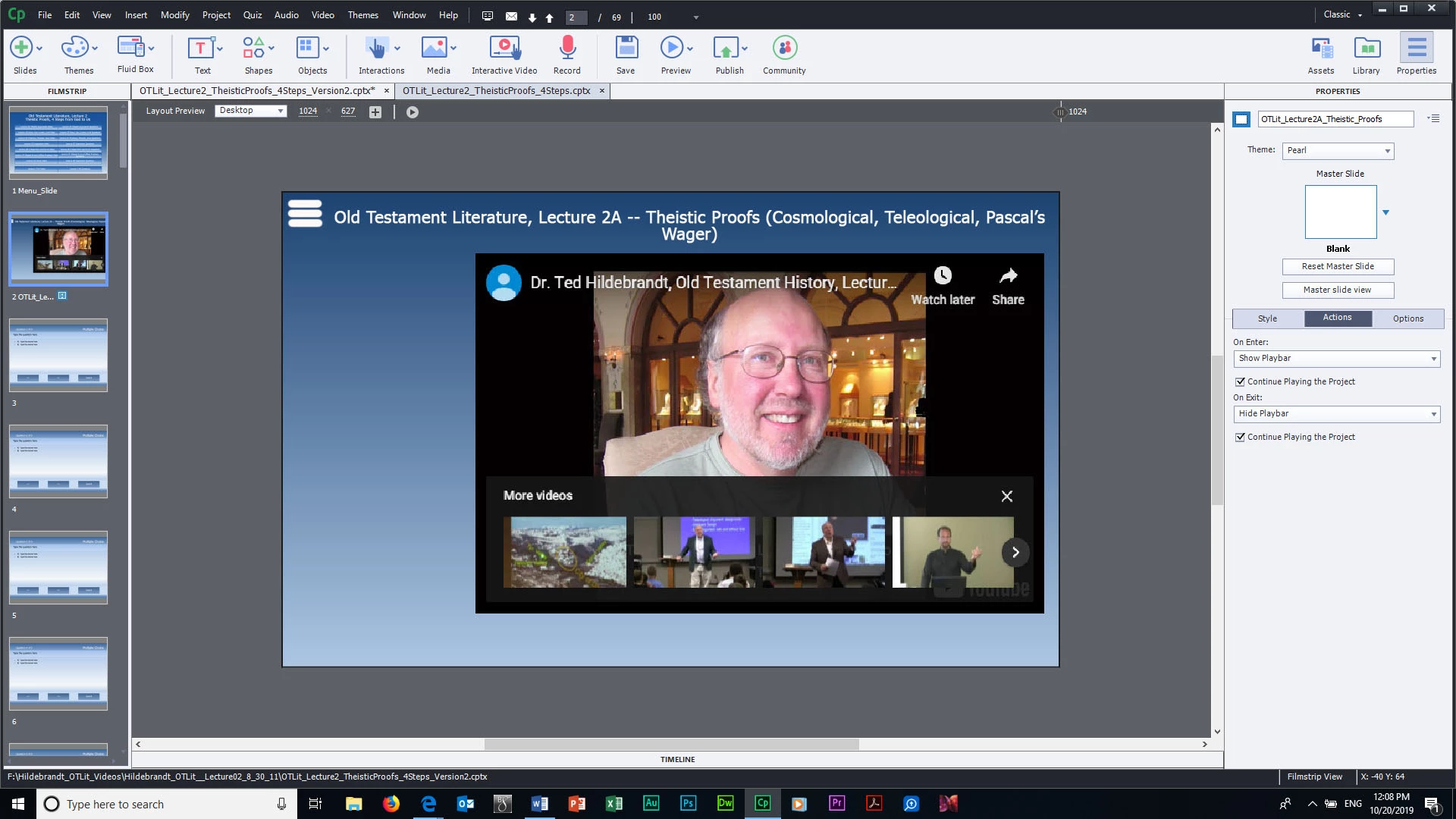
Task: Open the Community icon
Action: click(x=784, y=49)
